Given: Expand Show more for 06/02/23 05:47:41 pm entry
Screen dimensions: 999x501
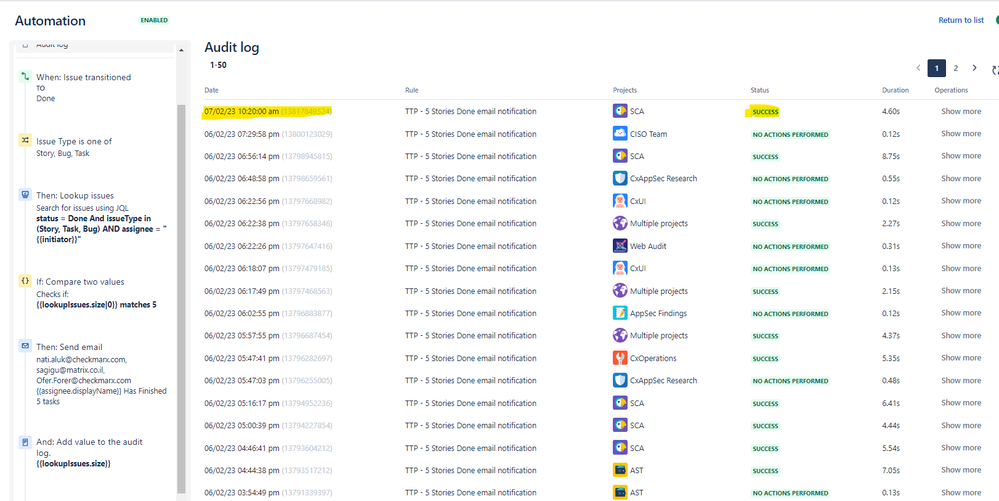Looking at the screenshot, I should (961, 358).
